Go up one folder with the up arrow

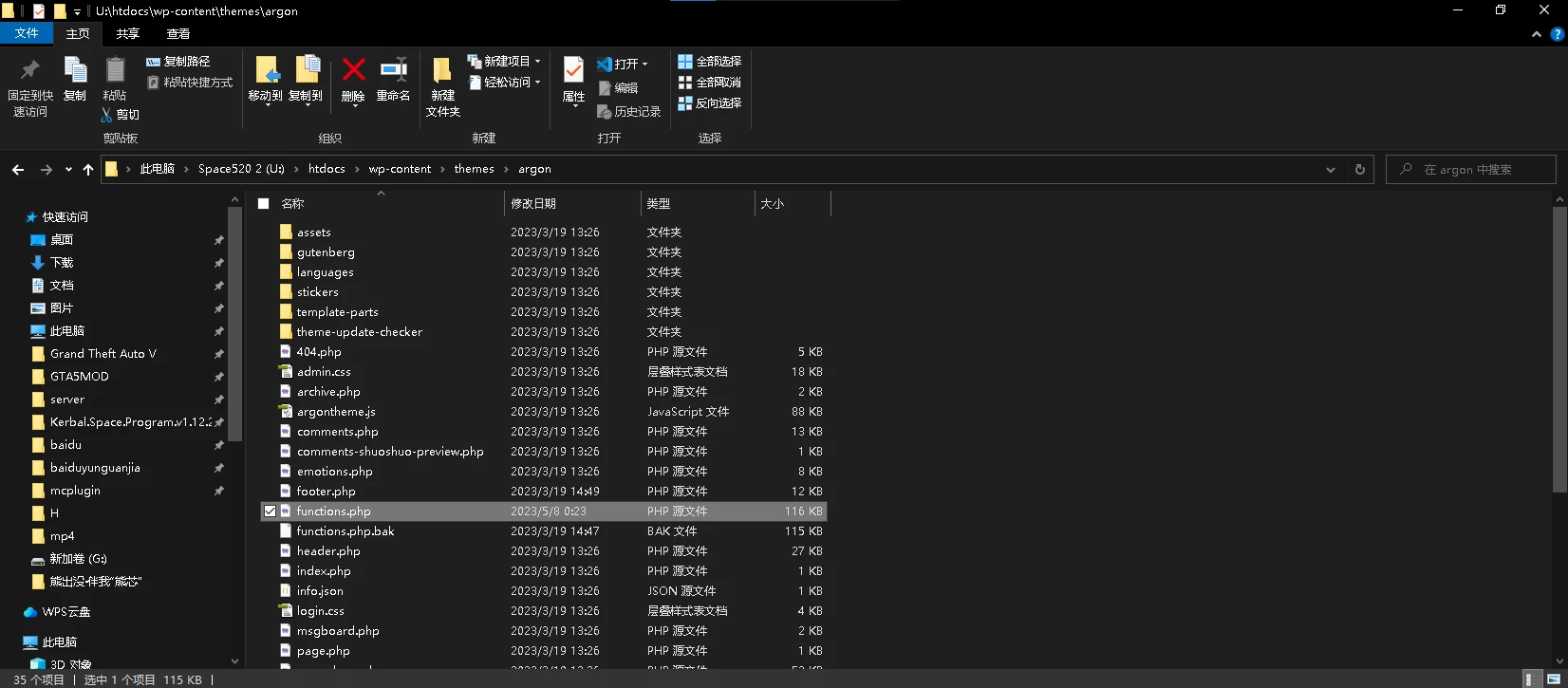pyautogui.click(x=88, y=169)
